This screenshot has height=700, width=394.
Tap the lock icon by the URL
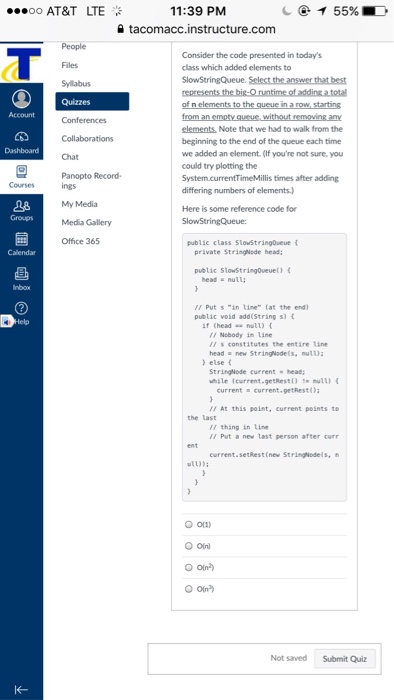[120, 29]
